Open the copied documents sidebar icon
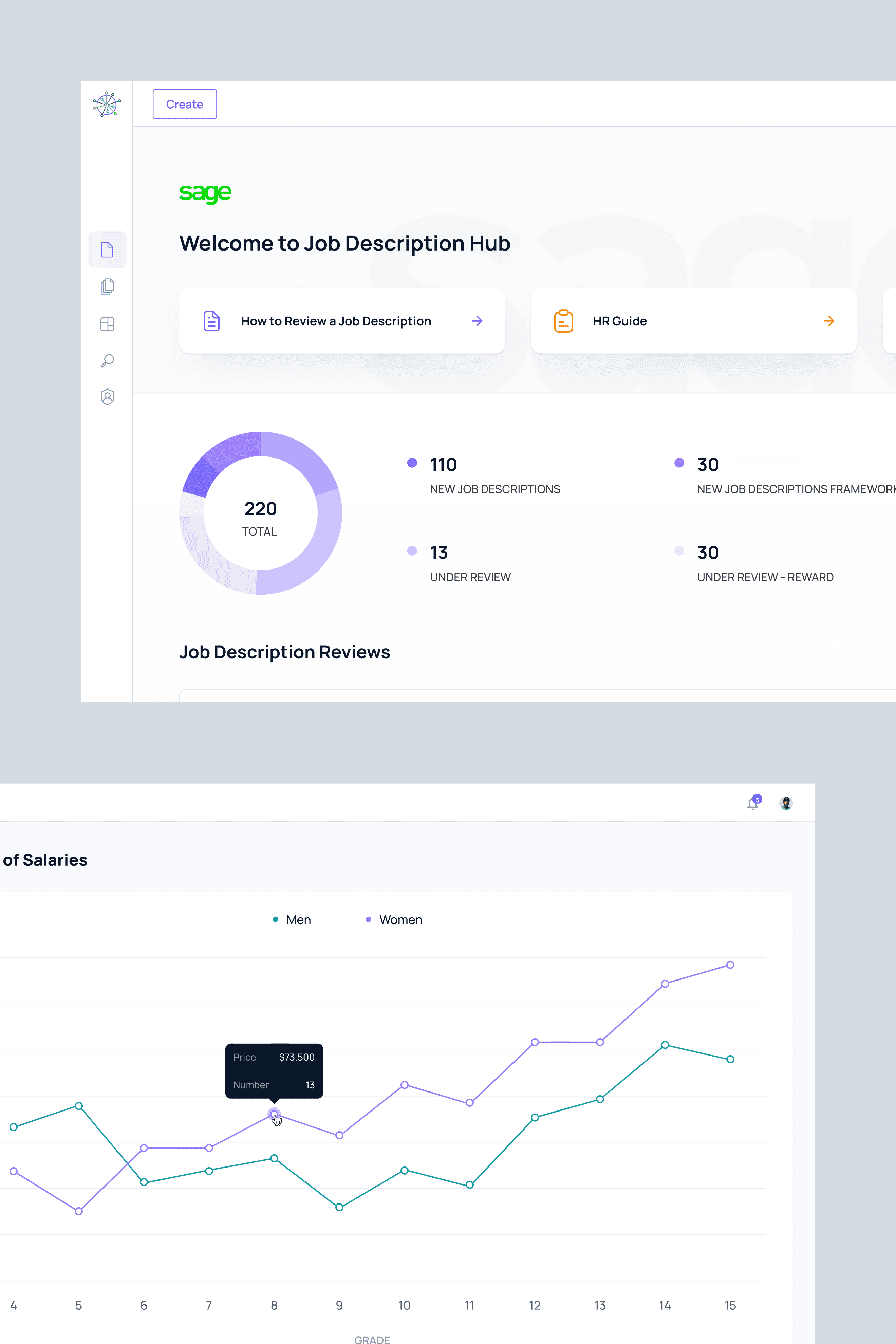This screenshot has width=896, height=1344. (108, 286)
